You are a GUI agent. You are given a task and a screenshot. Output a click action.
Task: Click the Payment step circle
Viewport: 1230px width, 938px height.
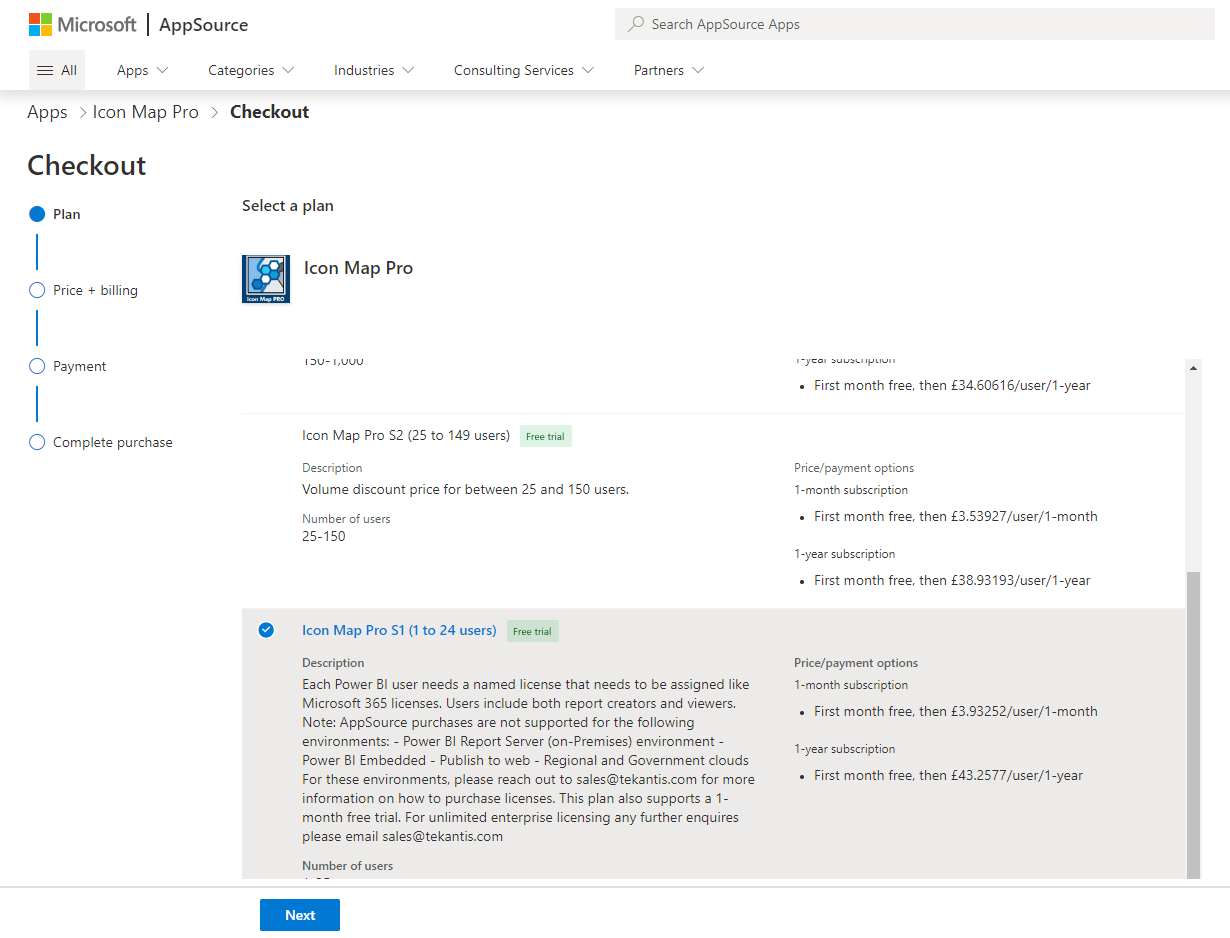click(x=37, y=366)
